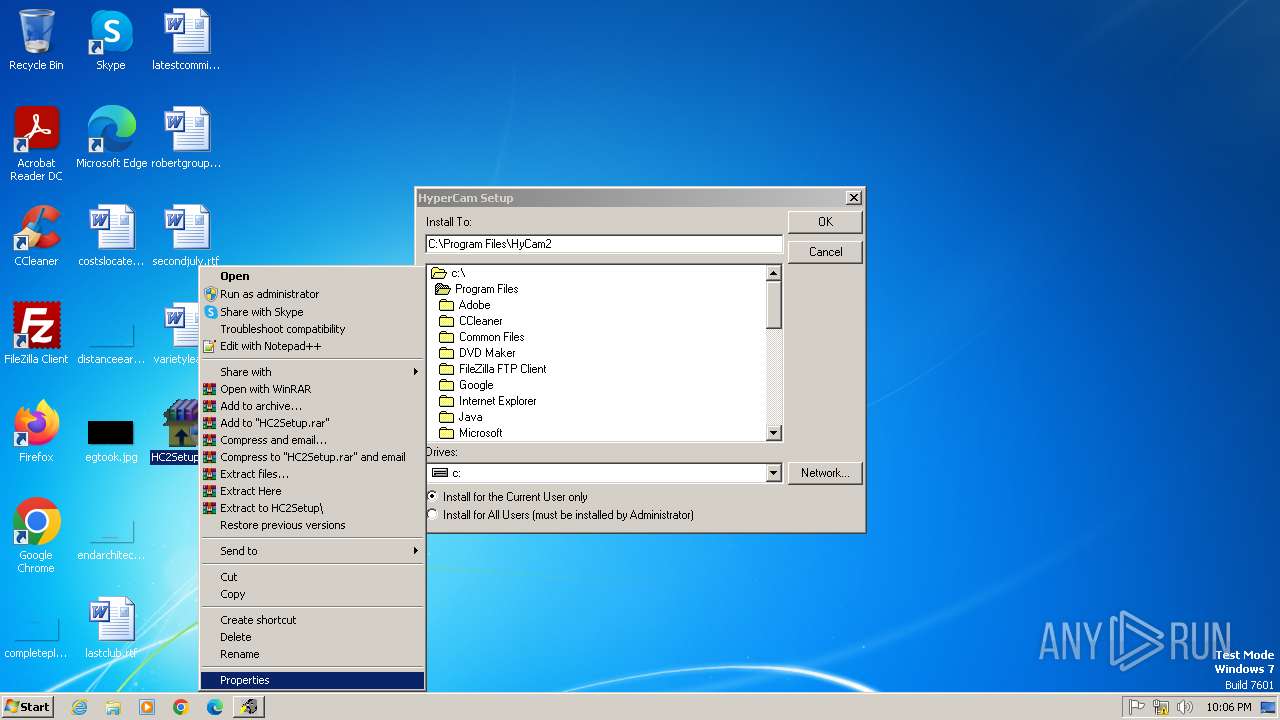
Task: Open Windows Explorer from taskbar
Action: coord(113,707)
